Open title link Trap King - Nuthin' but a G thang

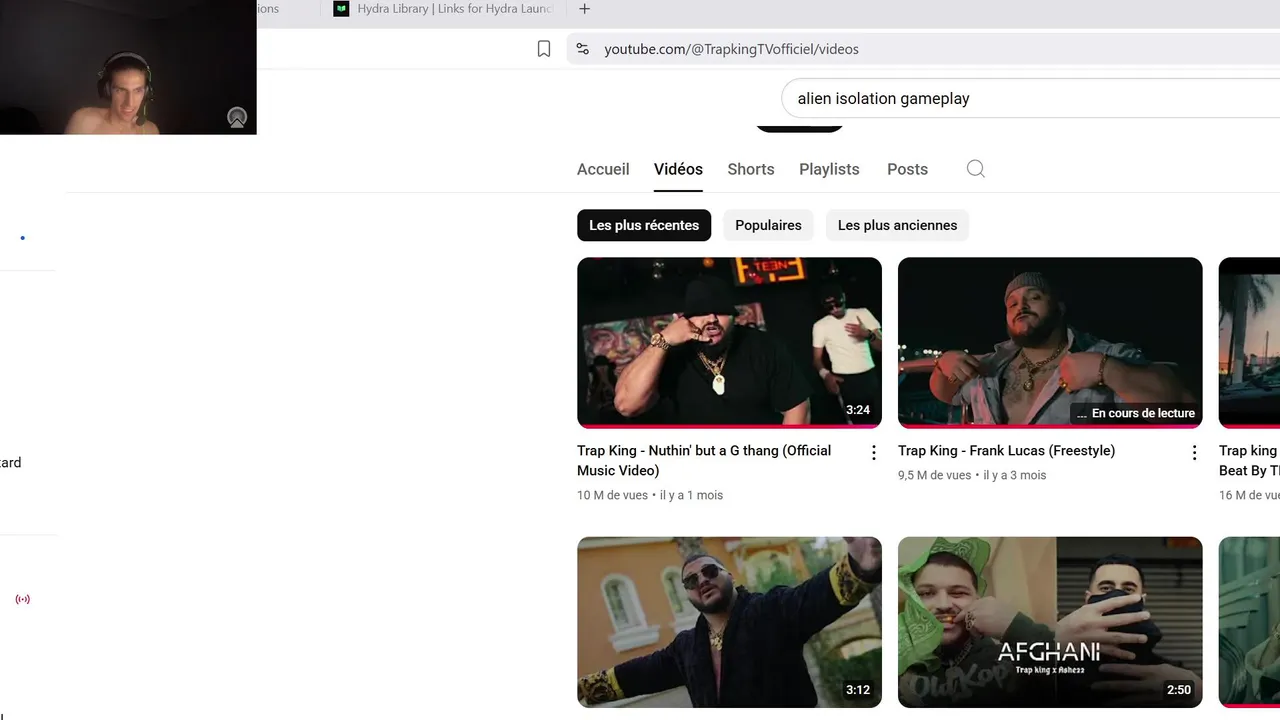[704, 460]
